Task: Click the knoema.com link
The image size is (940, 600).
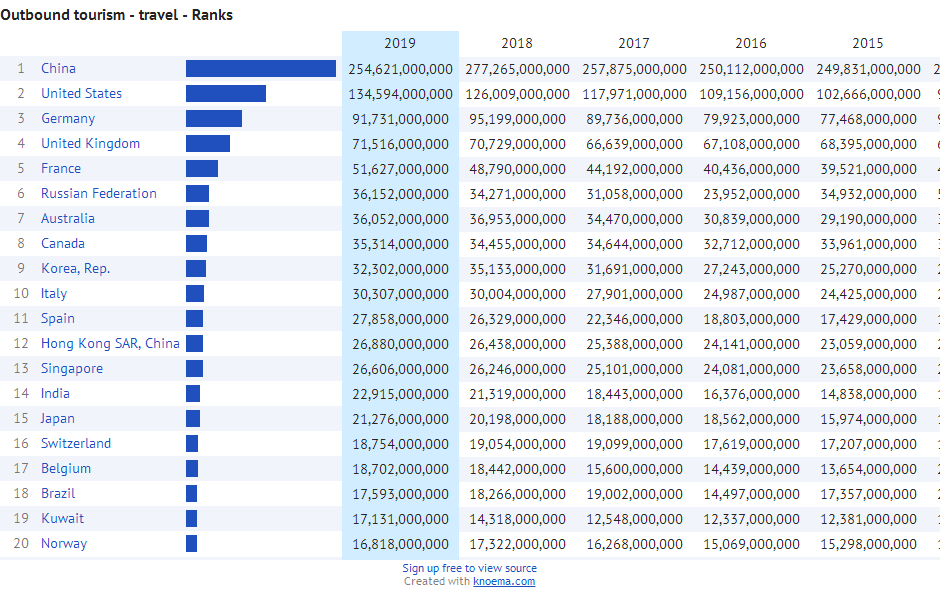Action: (x=504, y=581)
